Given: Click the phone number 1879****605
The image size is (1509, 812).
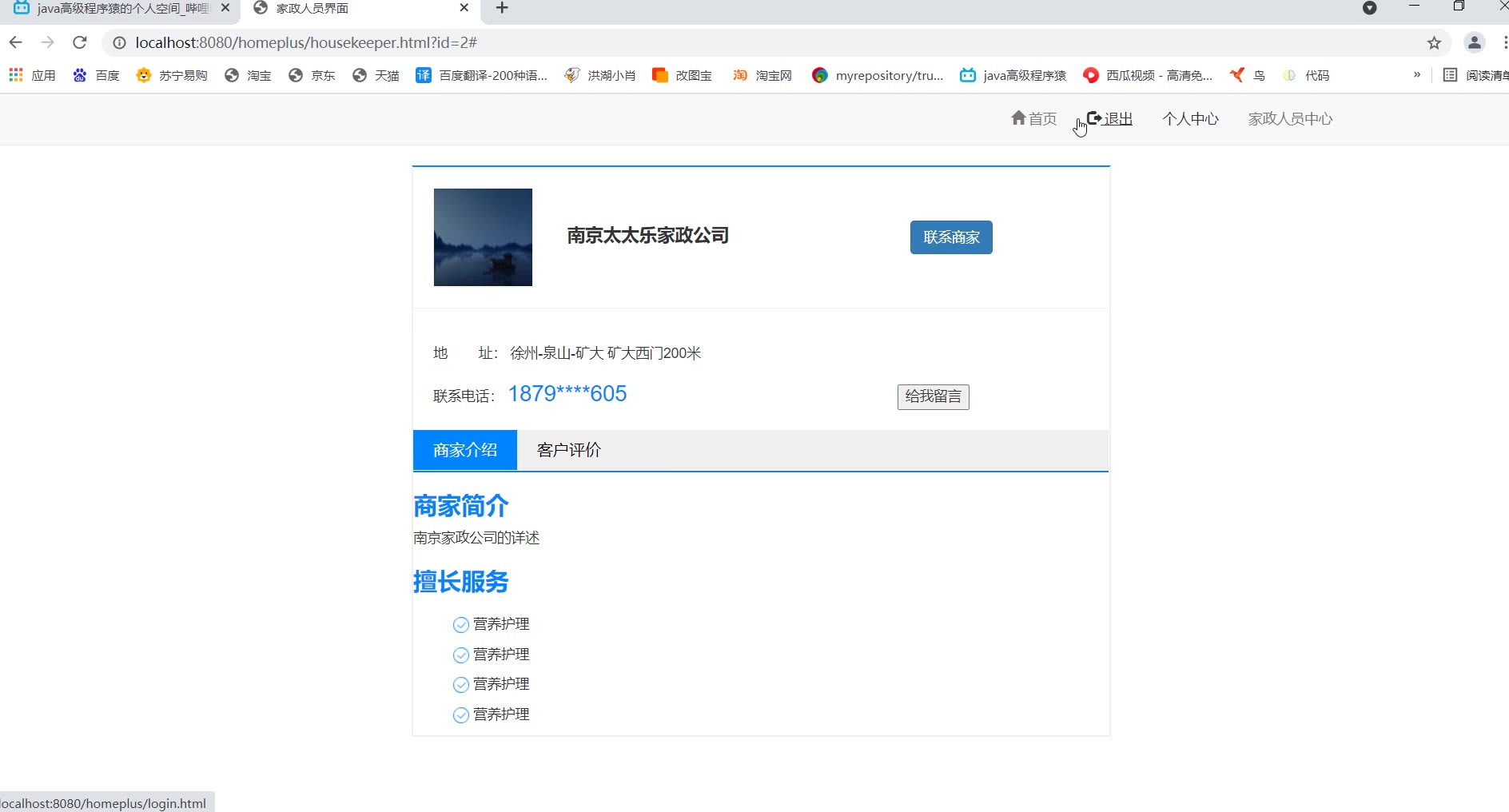Looking at the screenshot, I should point(567,394).
